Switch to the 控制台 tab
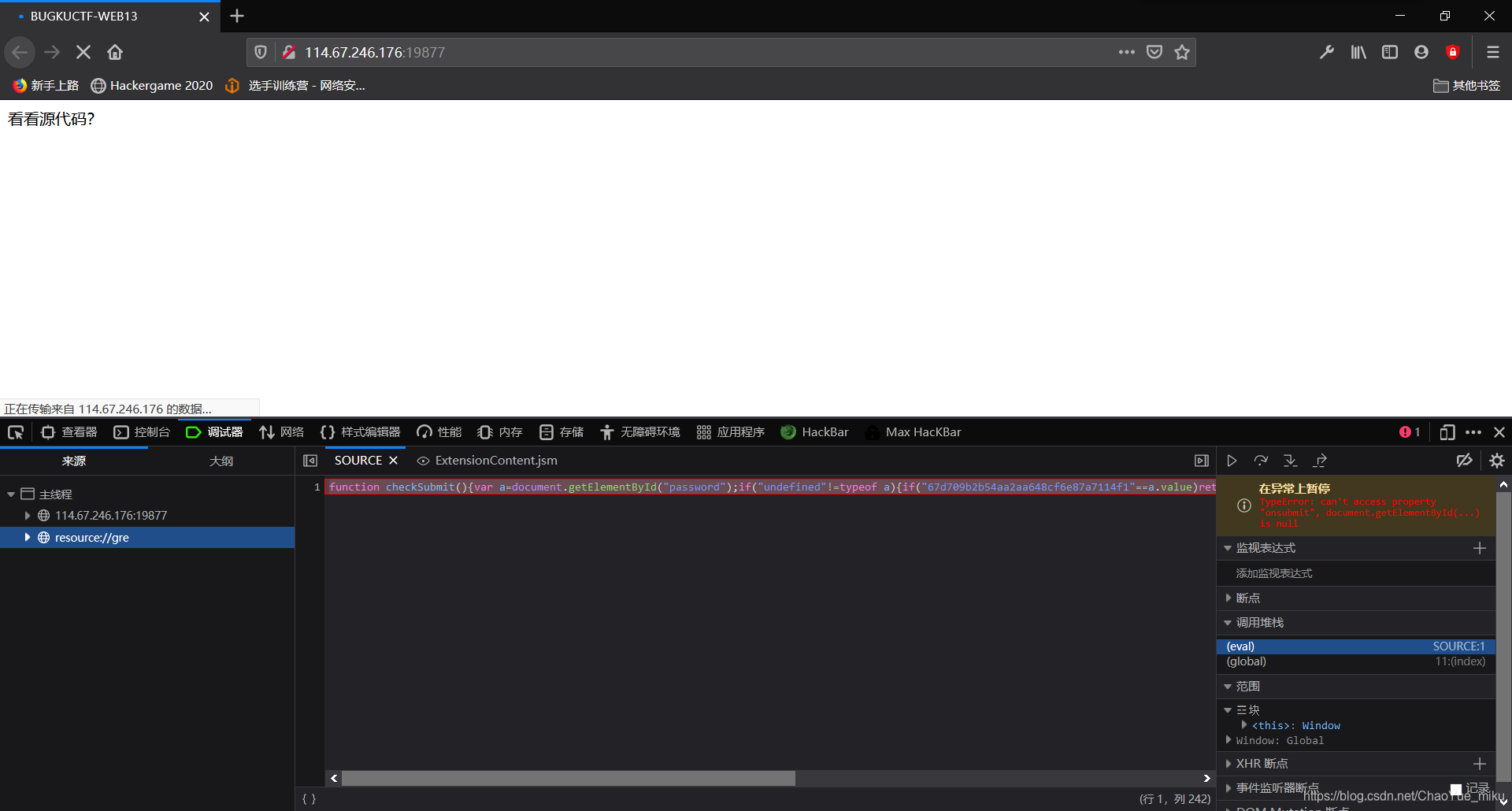 (143, 431)
